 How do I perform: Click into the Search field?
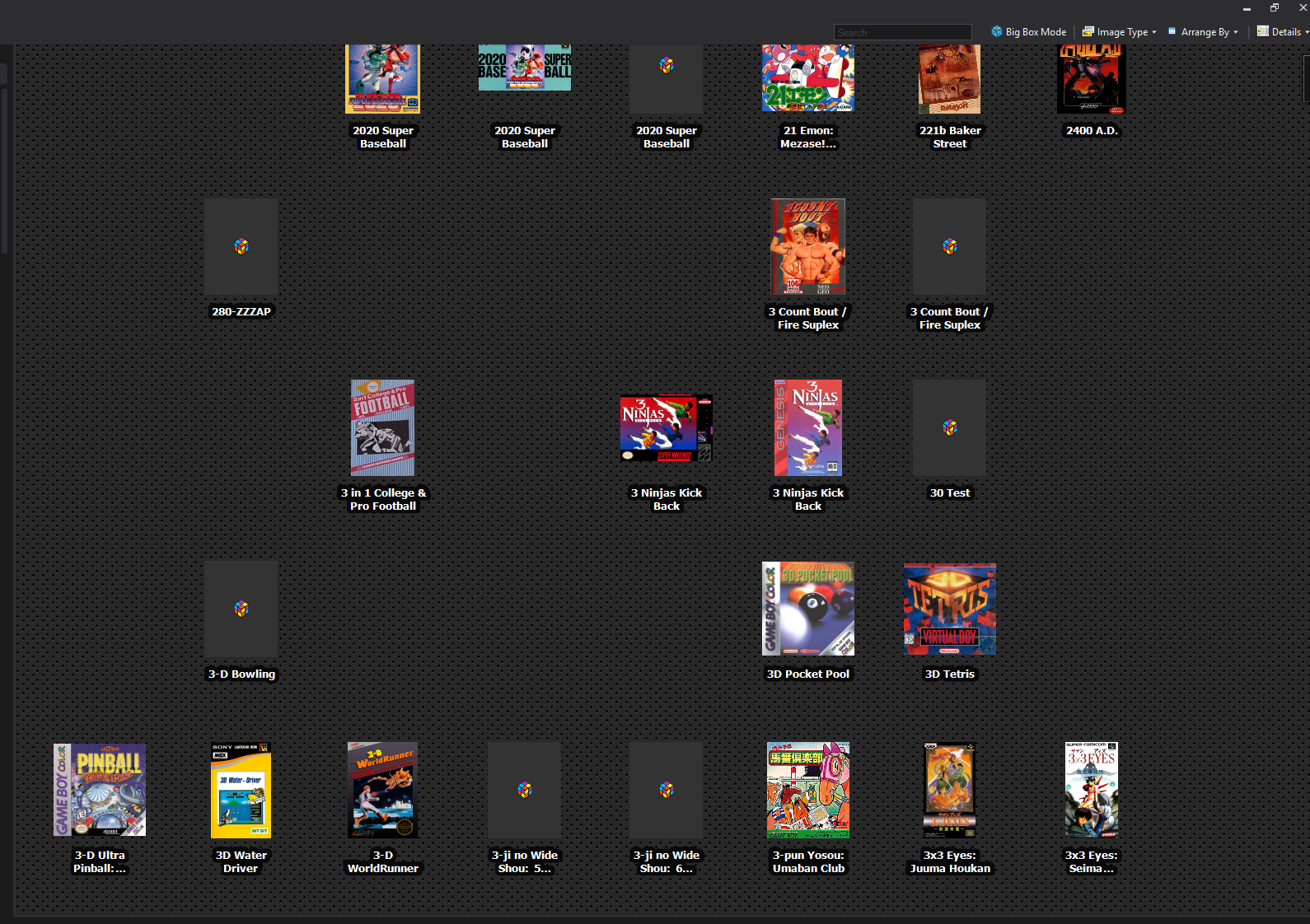click(x=903, y=33)
